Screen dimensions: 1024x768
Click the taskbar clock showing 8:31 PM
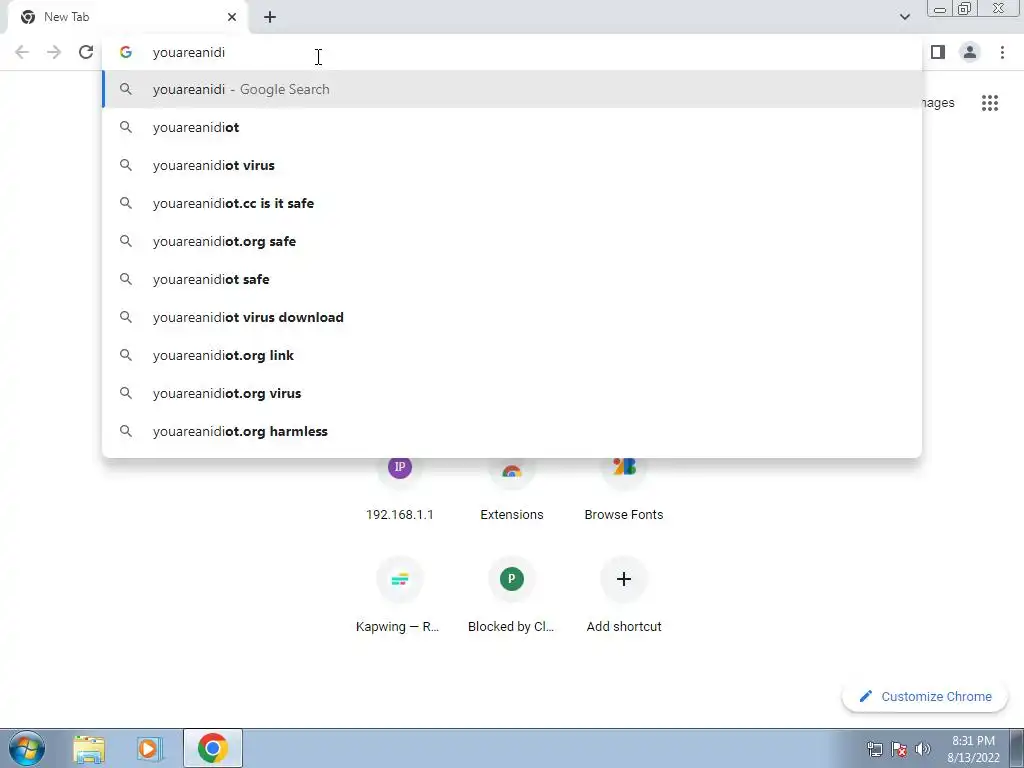973,749
